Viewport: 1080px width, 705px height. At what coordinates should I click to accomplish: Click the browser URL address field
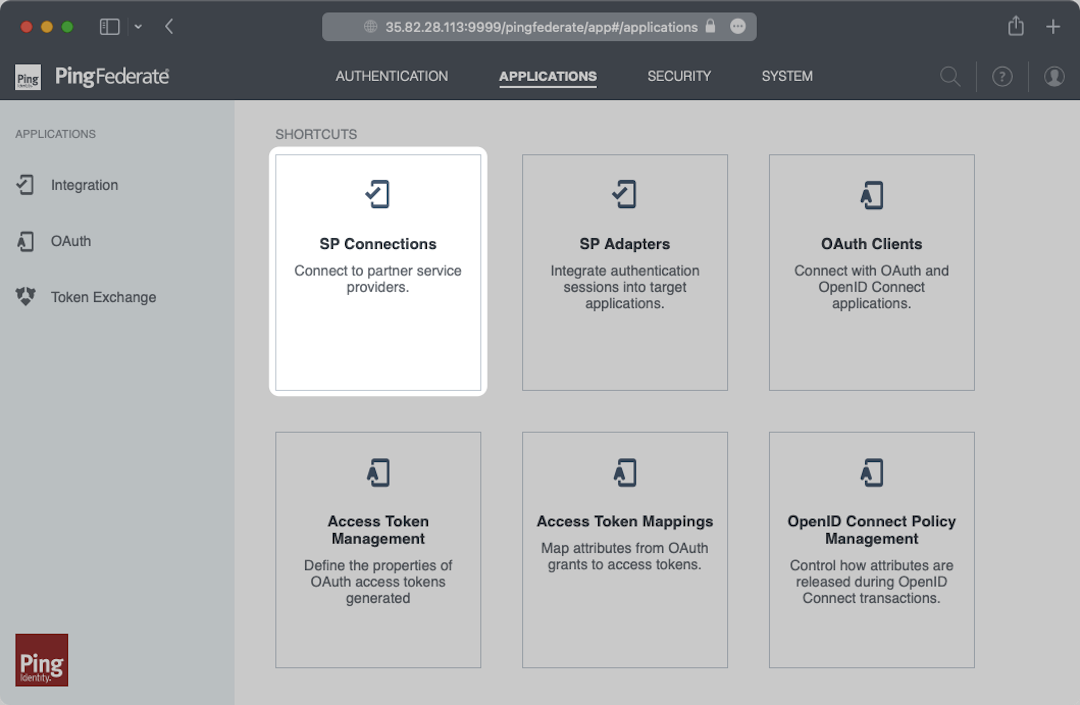pos(540,27)
